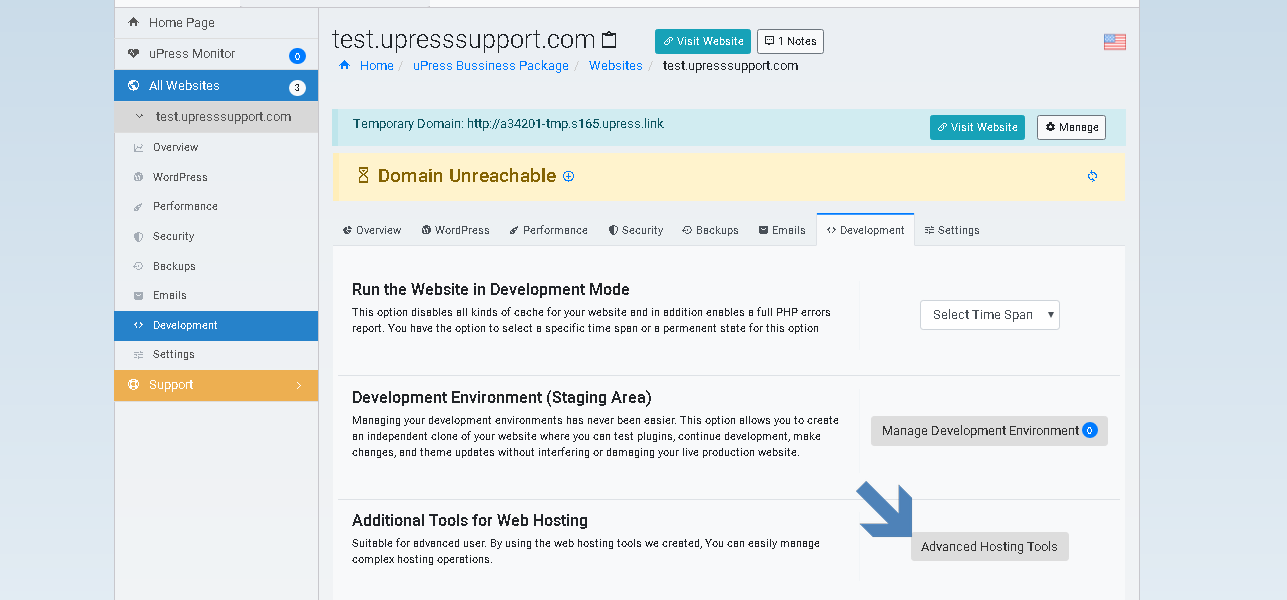Click the WordPress logo icon in the sidebar
This screenshot has height=600, width=1287.
coord(139,177)
